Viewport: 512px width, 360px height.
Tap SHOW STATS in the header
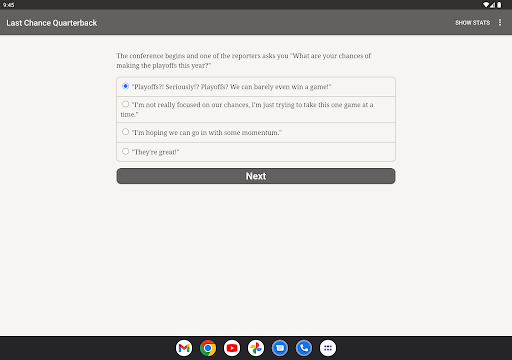pos(472,23)
